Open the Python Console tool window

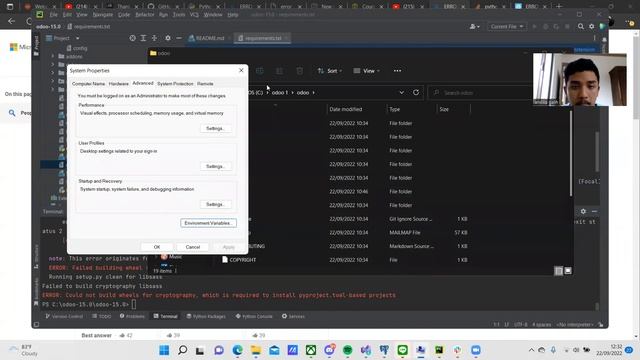pos(254,316)
